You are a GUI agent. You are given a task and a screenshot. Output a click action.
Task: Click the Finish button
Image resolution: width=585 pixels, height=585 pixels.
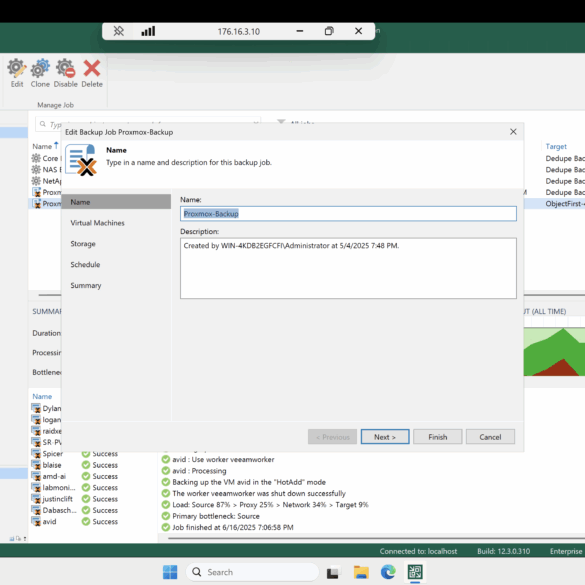tap(437, 437)
